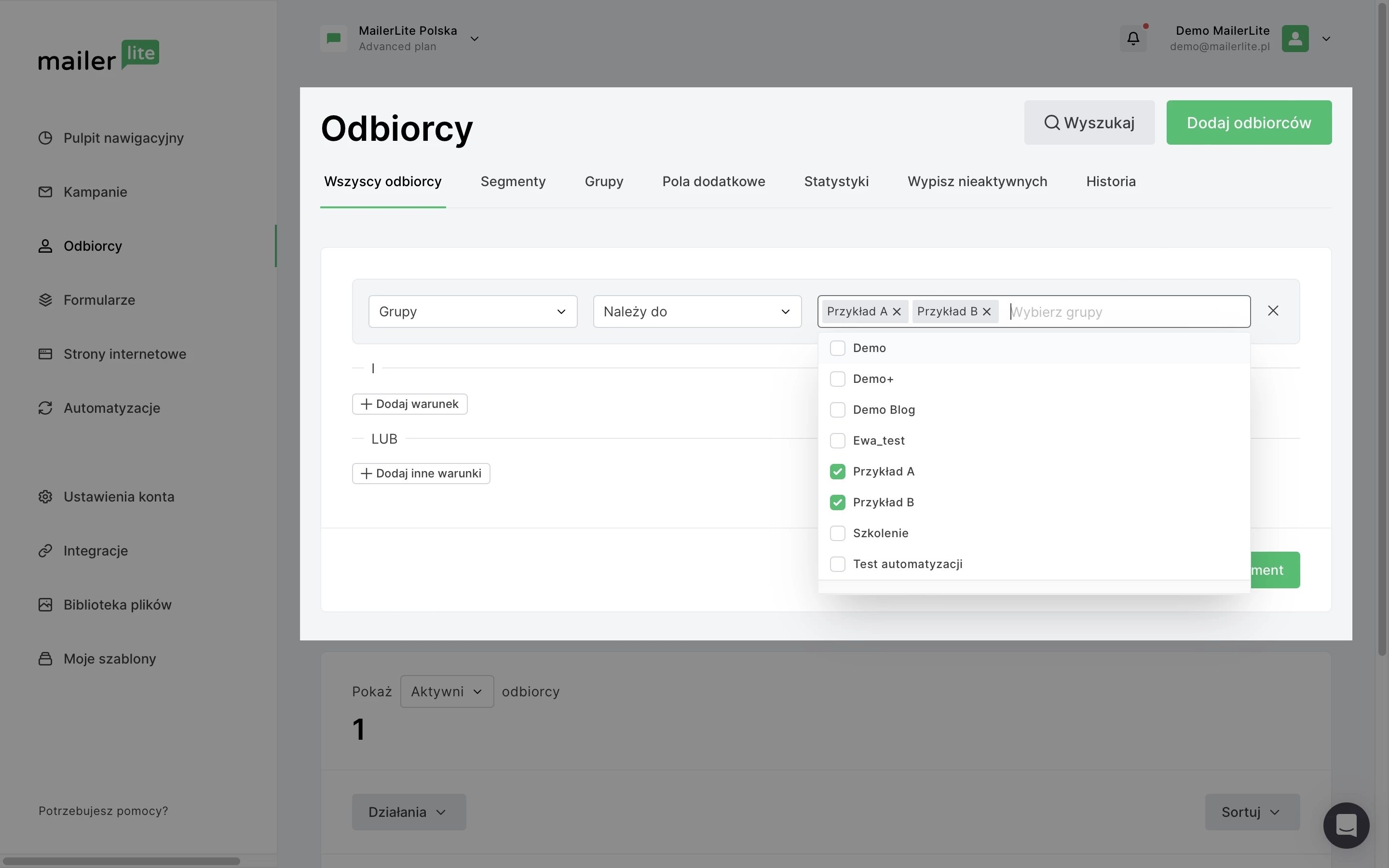Remove the Przykład A tag

coord(897,312)
